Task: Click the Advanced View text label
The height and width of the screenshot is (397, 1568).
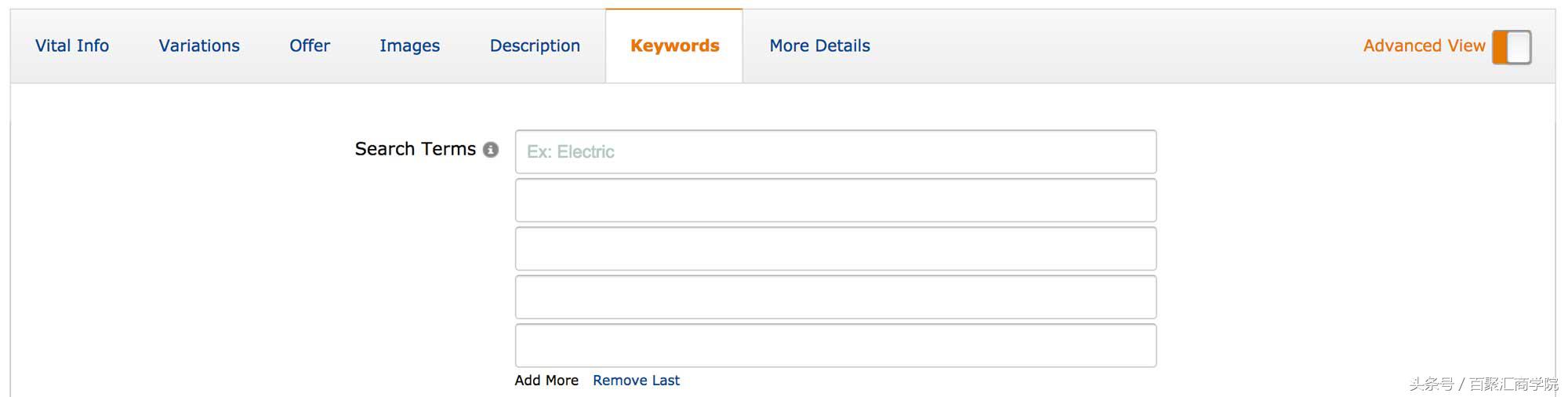Action: click(1424, 46)
